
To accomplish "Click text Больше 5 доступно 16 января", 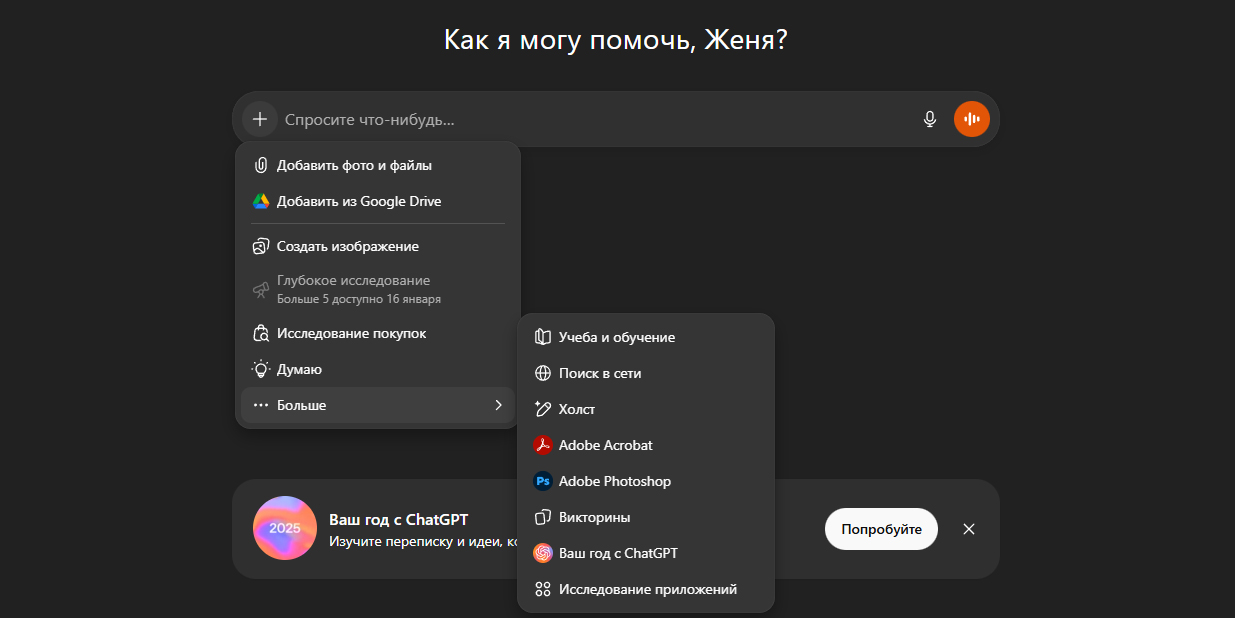I will coord(359,299).
